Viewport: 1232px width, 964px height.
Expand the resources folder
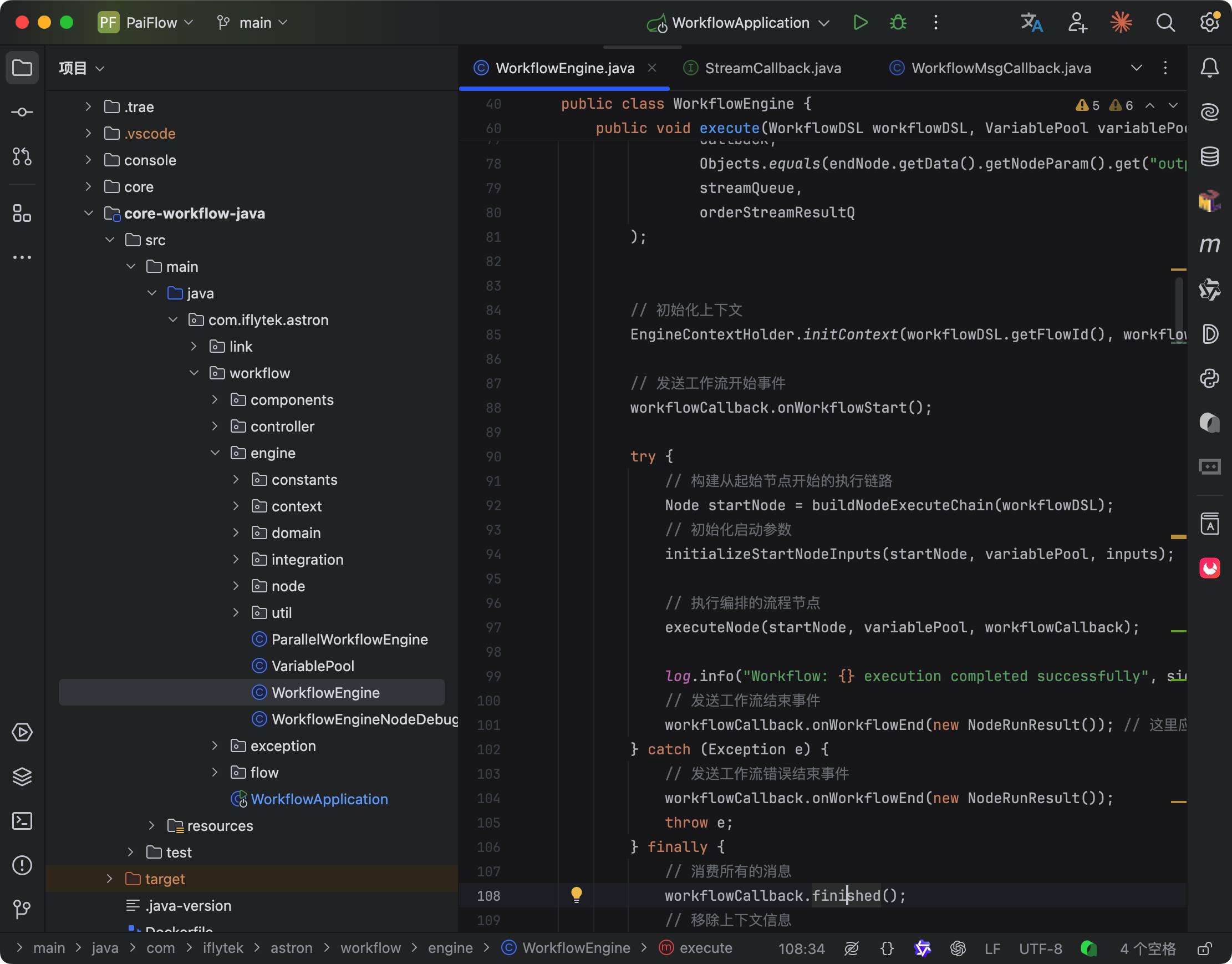[151, 826]
